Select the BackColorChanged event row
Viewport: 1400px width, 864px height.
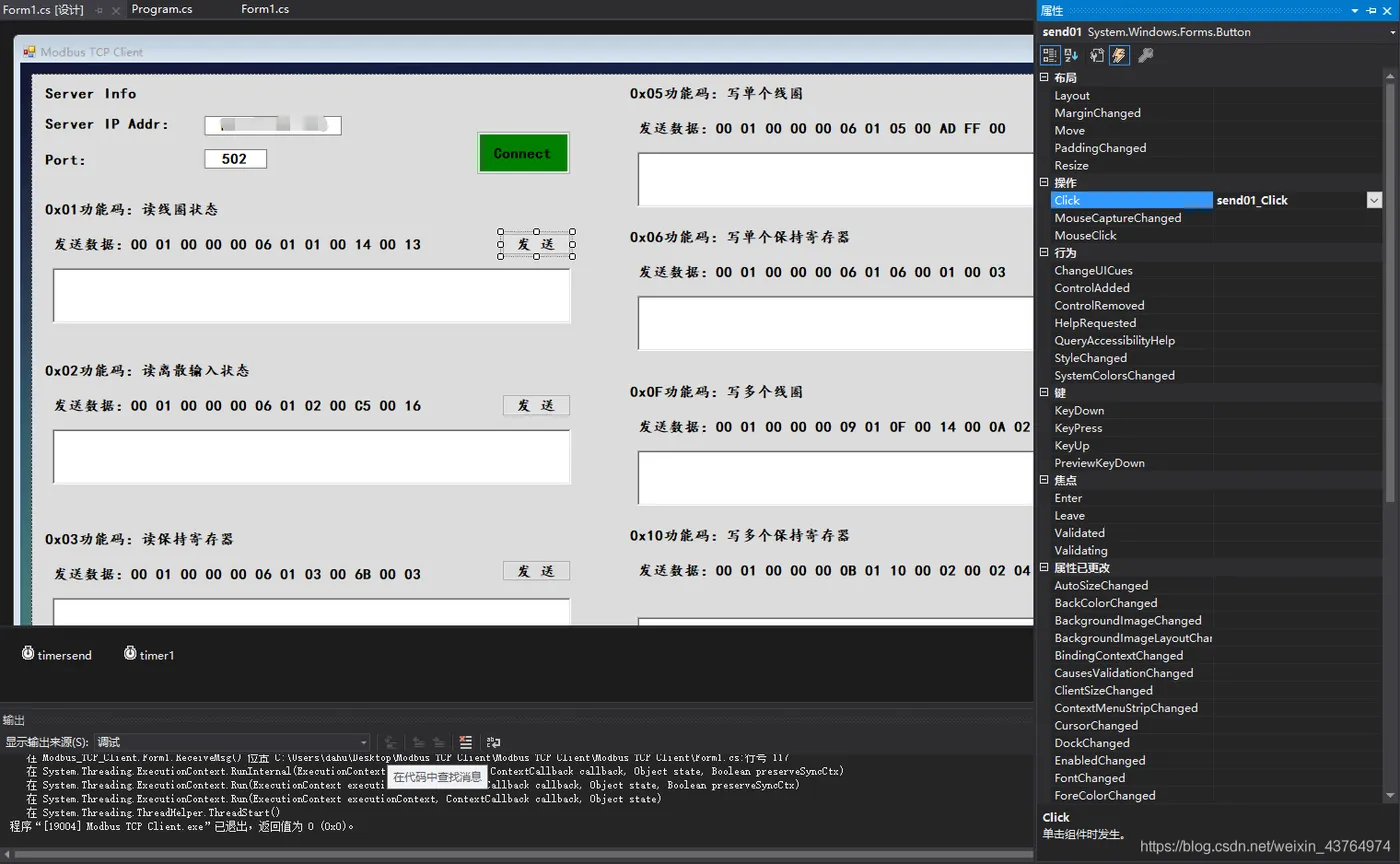click(1216, 603)
